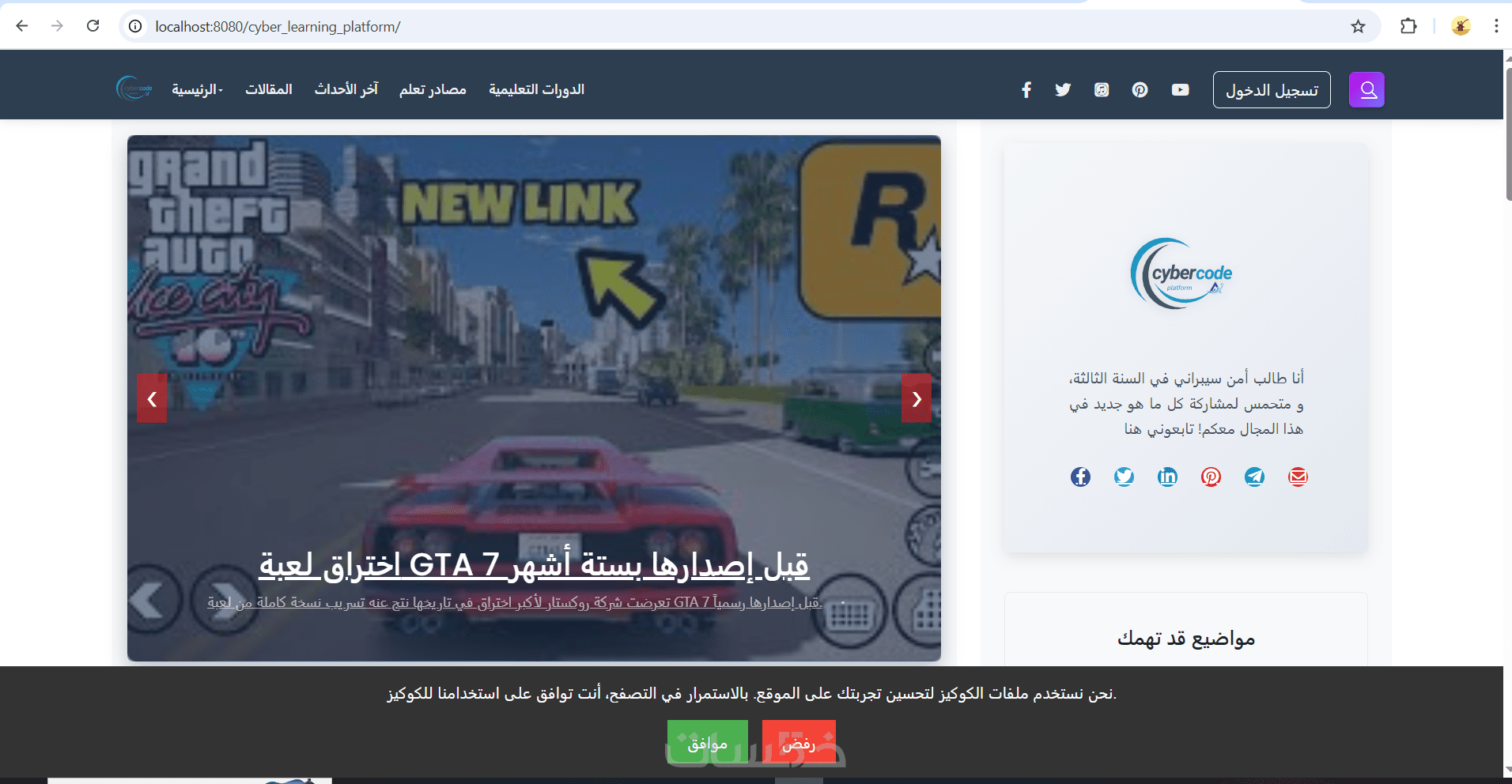Open the Rockstar breach description link under headline
The width and height of the screenshot is (1512, 784).
tap(515, 602)
